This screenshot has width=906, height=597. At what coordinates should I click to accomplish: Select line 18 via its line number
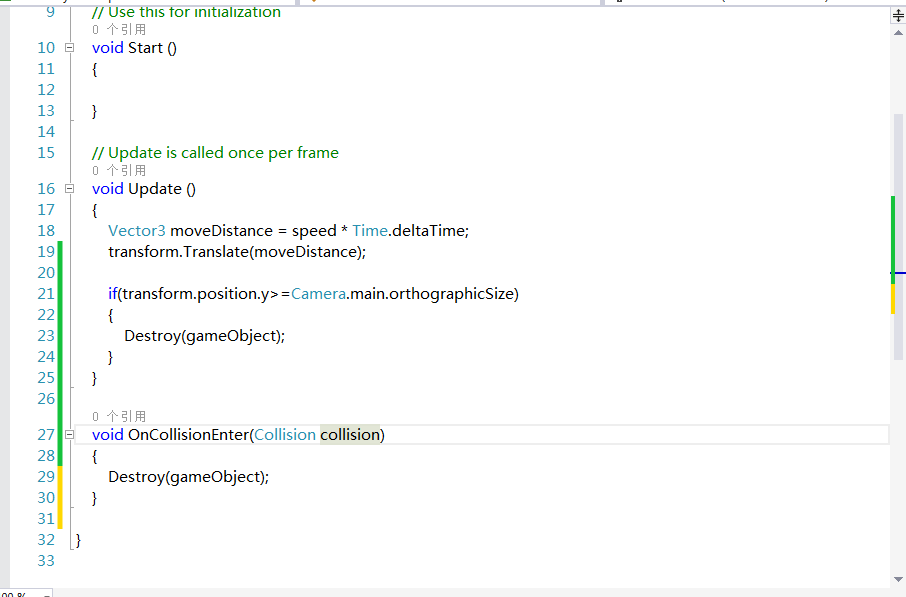click(46, 230)
